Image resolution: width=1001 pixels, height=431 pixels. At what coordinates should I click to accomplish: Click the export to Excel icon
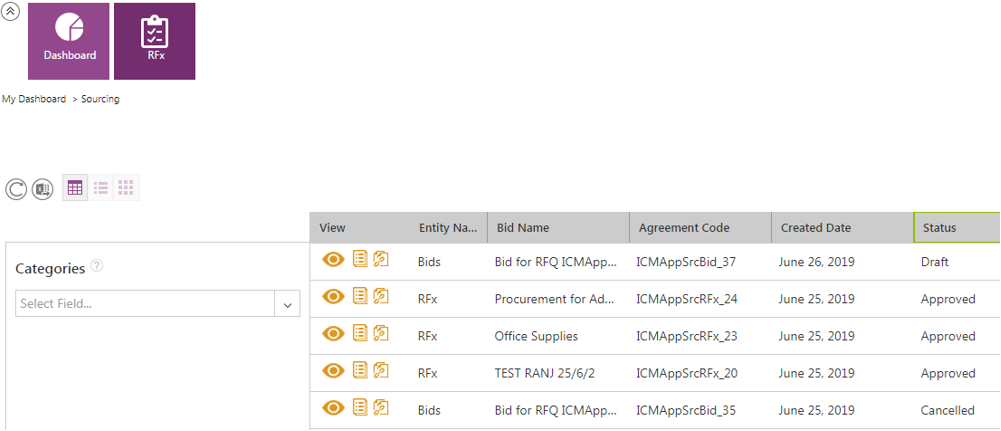pos(42,189)
